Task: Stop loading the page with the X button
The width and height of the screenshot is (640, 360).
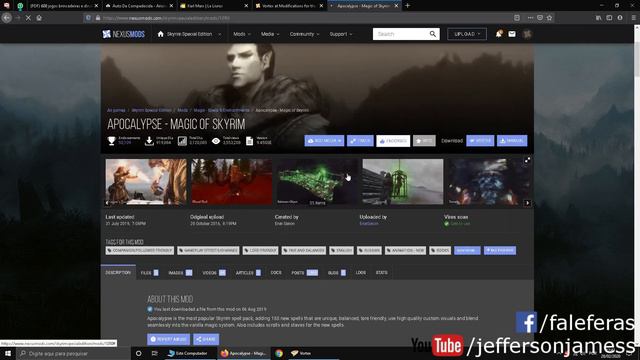Action: [28, 18]
